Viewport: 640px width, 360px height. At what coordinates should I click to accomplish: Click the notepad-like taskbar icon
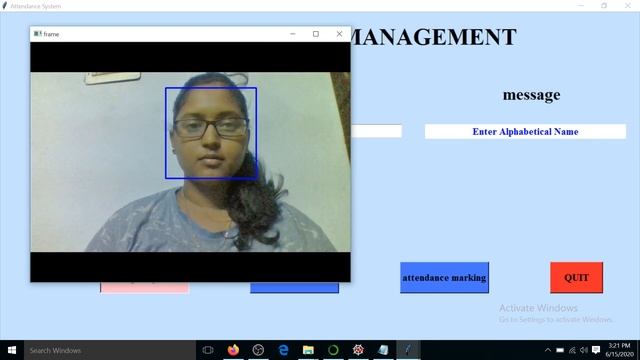point(383,350)
